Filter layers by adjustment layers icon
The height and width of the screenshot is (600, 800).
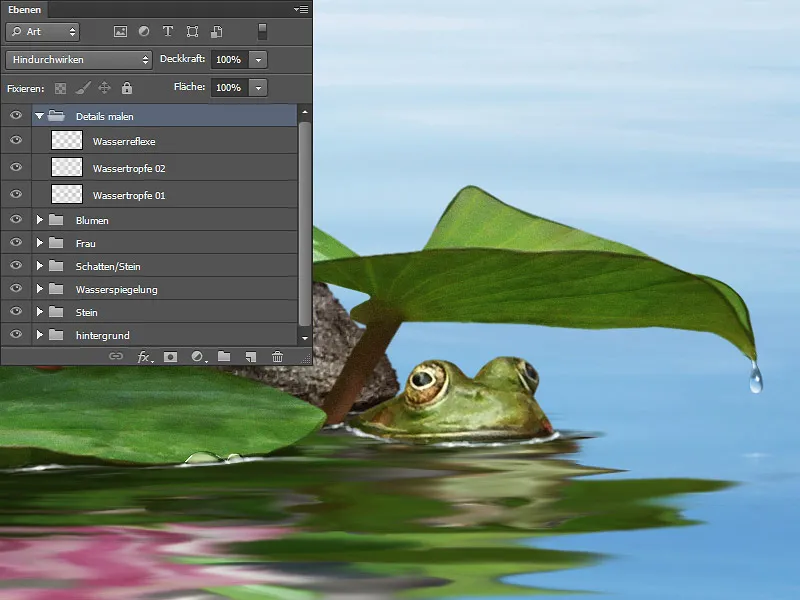(x=144, y=32)
